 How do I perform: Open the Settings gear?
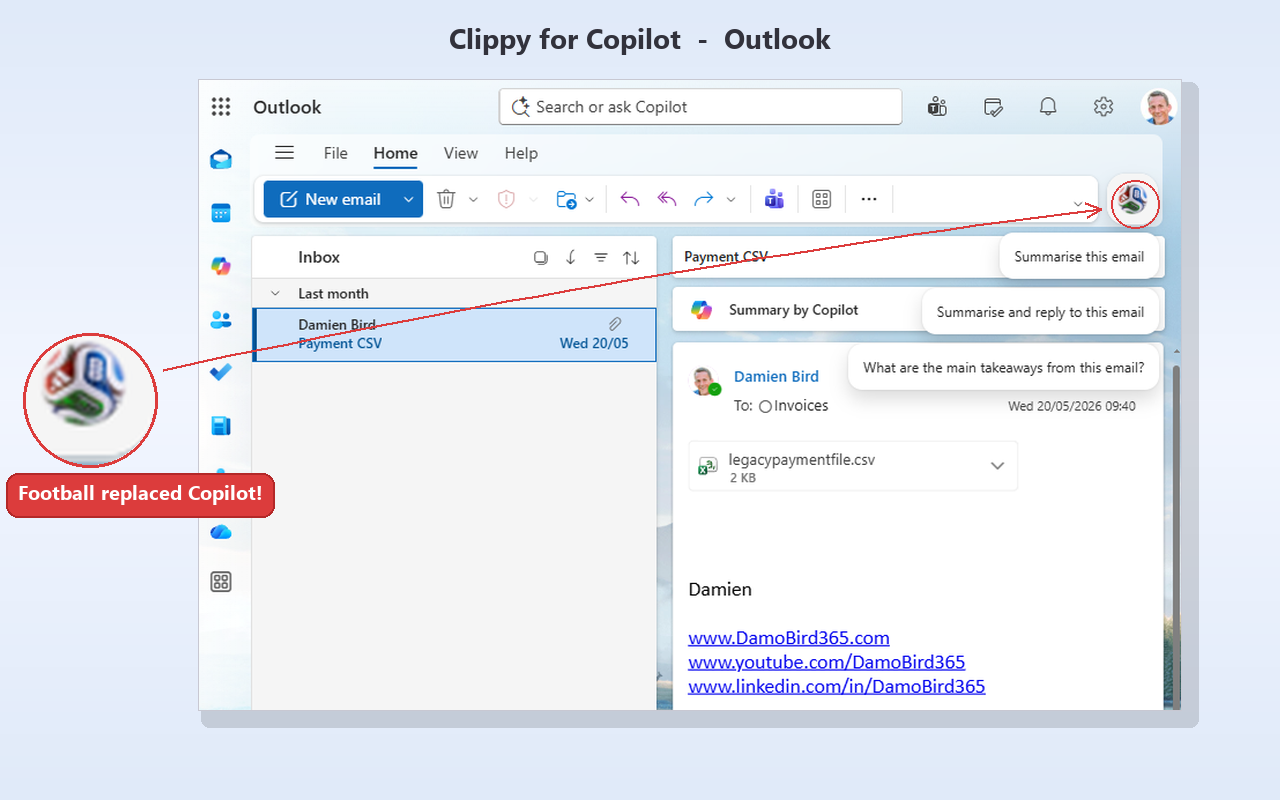[1103, 107]
